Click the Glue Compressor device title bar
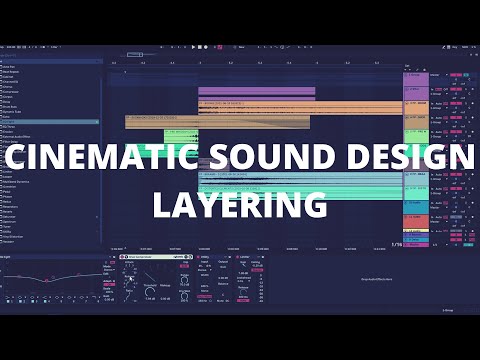The height and width of the screenshot is (360, 480). pos(156,257)
